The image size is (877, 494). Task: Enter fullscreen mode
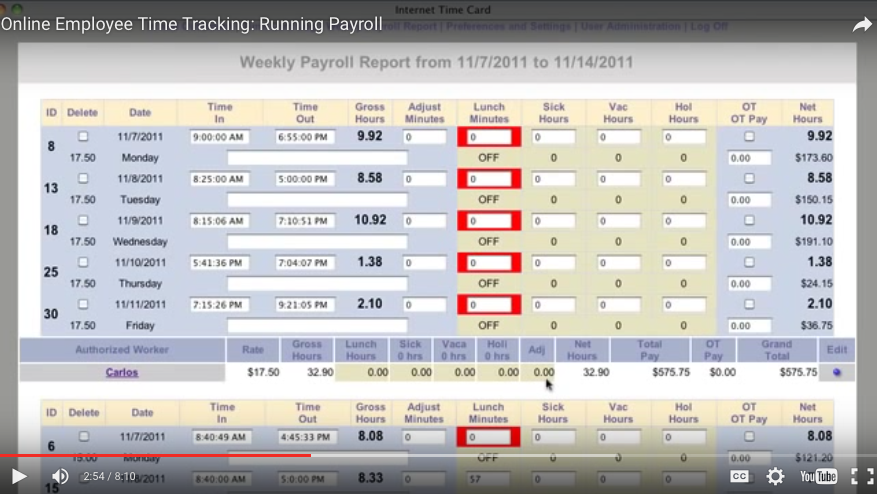(860, 477)
